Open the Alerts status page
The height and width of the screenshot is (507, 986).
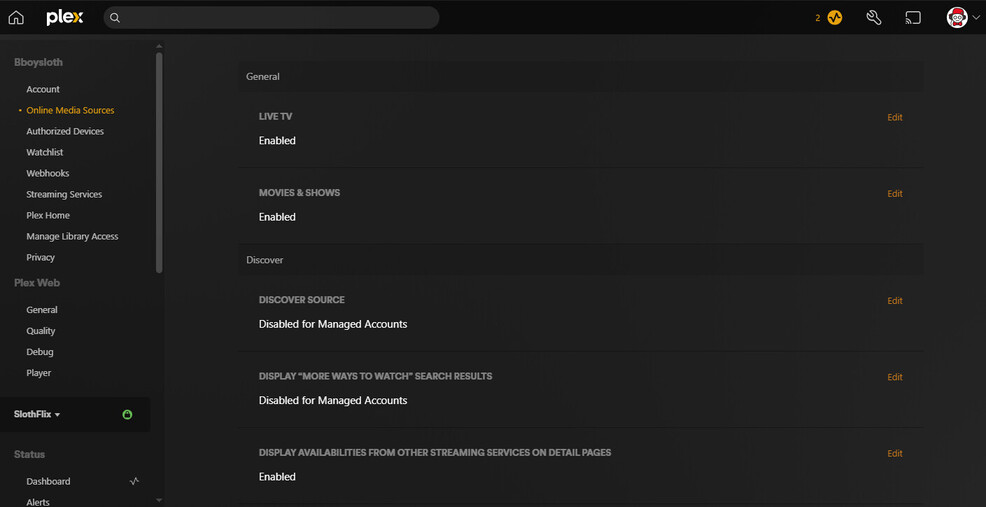click(x=38, y=502)
